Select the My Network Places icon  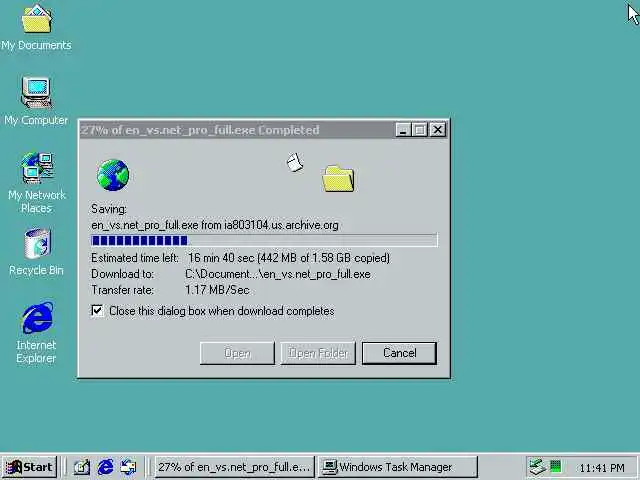coord(37,183)
